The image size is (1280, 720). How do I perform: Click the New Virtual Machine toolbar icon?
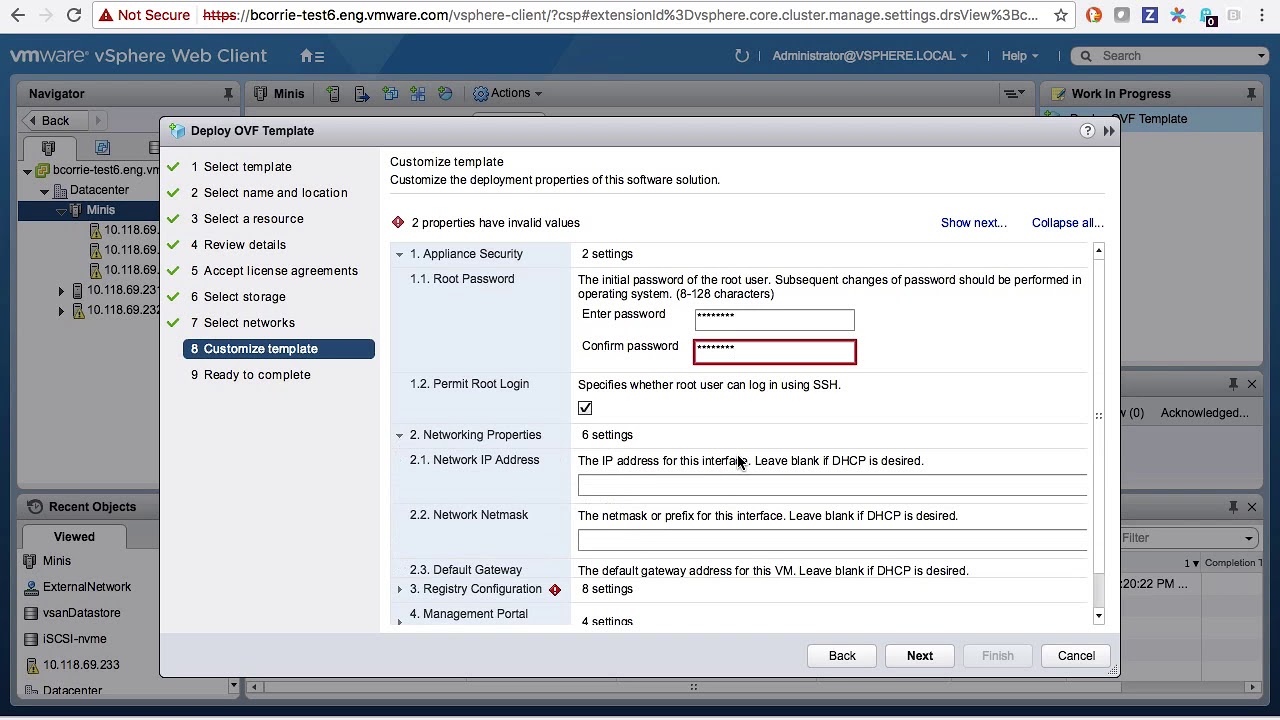click(334, 93)
